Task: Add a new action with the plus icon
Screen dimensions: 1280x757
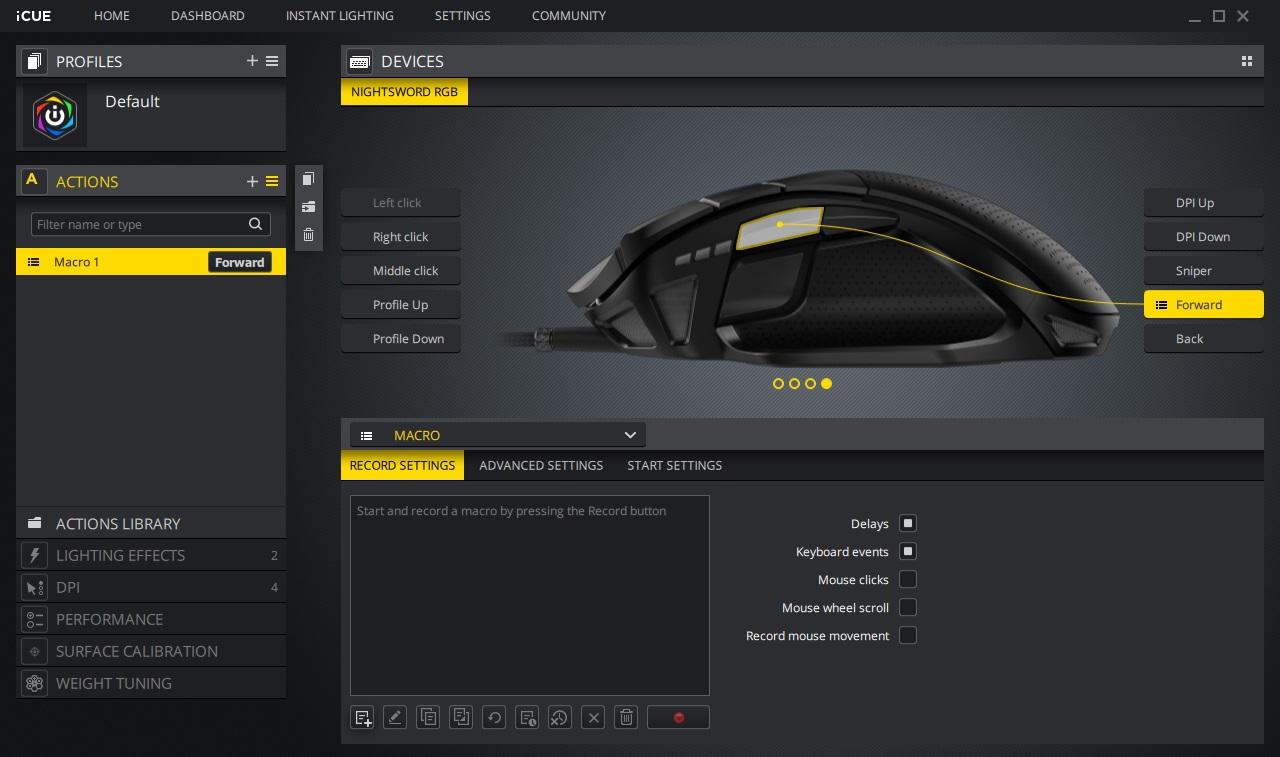Action: (252, 181)
